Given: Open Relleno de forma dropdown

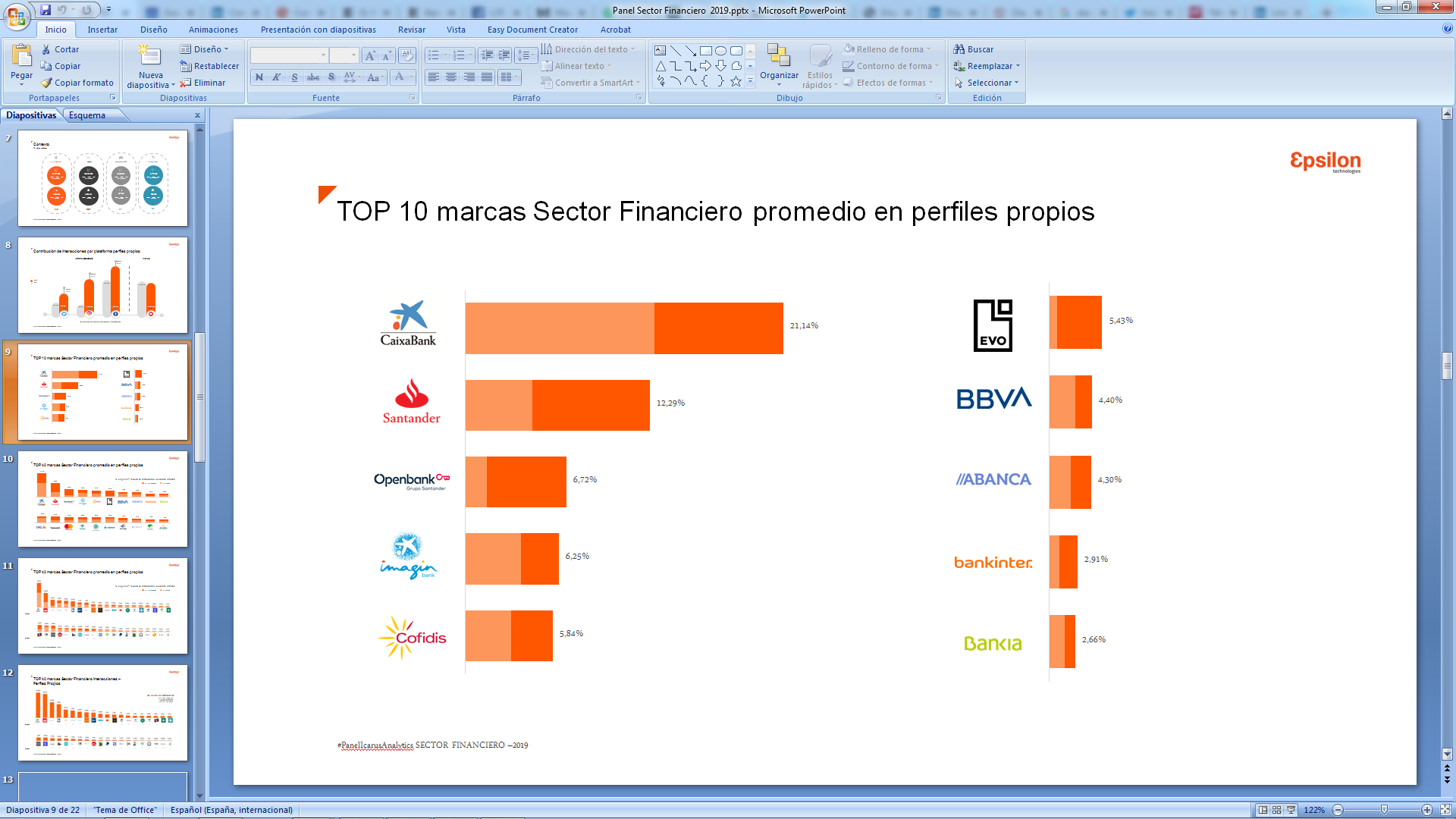Looking at the screenshot, I should tap(886, 49).
